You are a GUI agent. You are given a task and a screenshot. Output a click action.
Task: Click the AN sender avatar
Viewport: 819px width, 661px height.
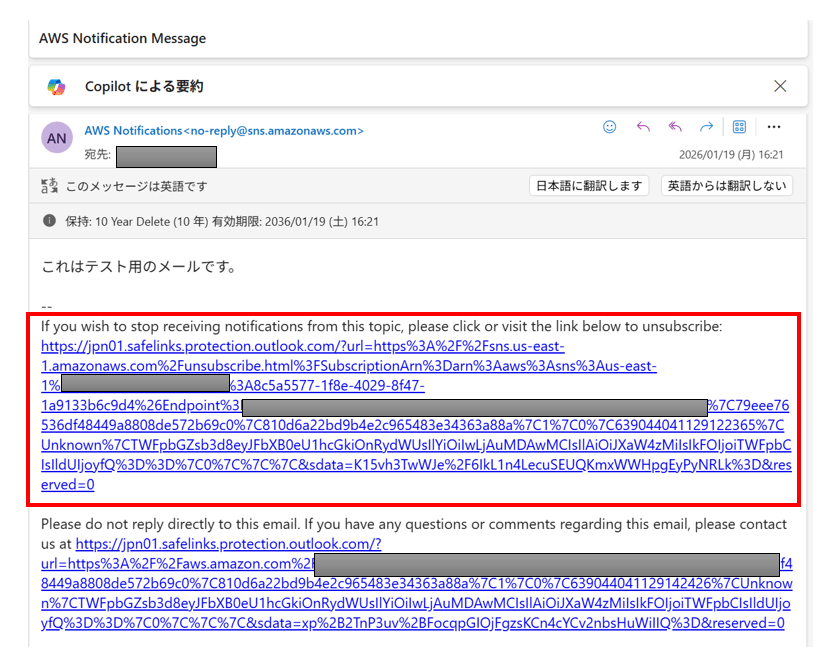(x=57, y=139)
